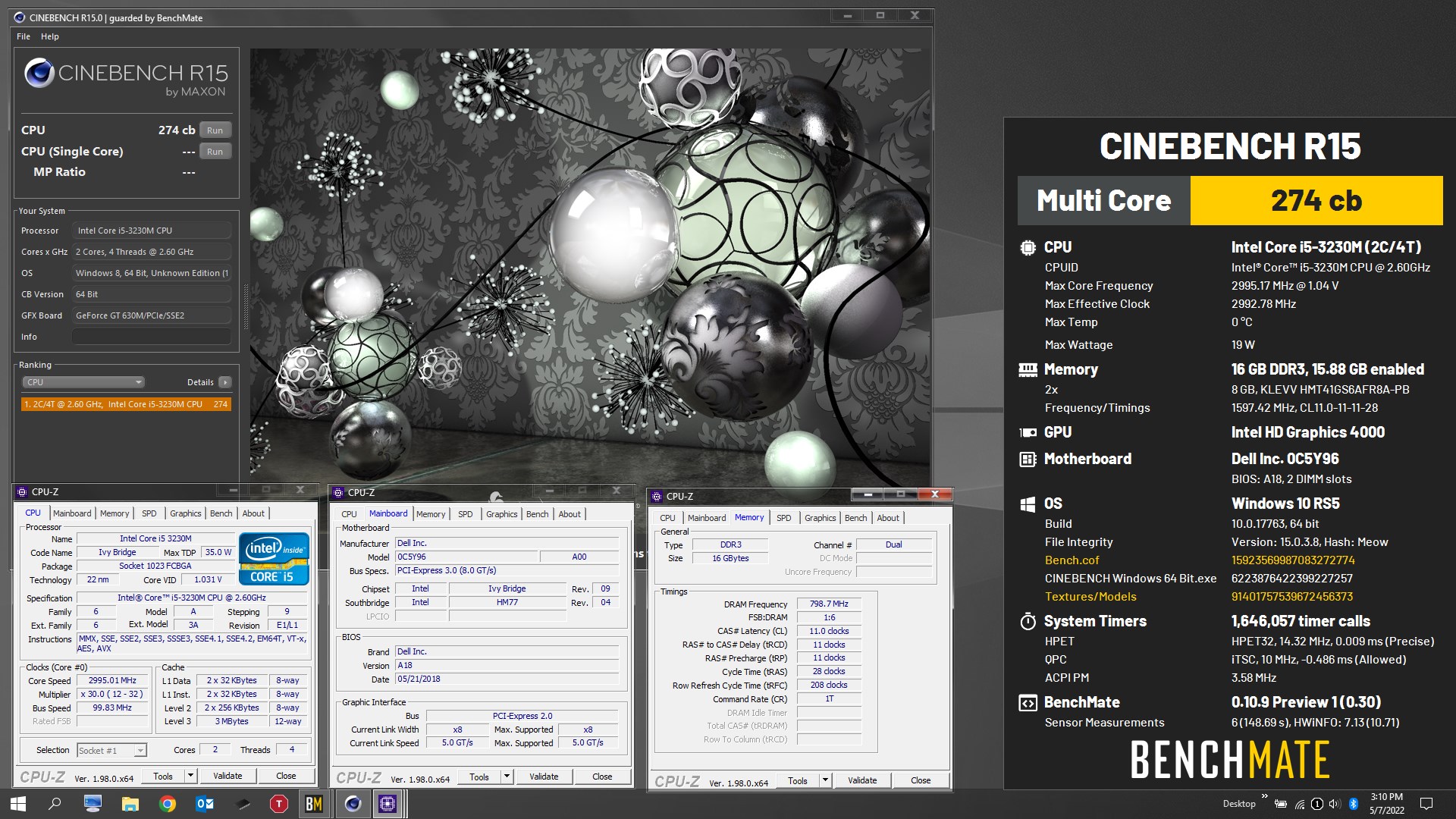Click Close in the Mainboard CPU-Z window

pyautogui.click(x=602, y=777)
